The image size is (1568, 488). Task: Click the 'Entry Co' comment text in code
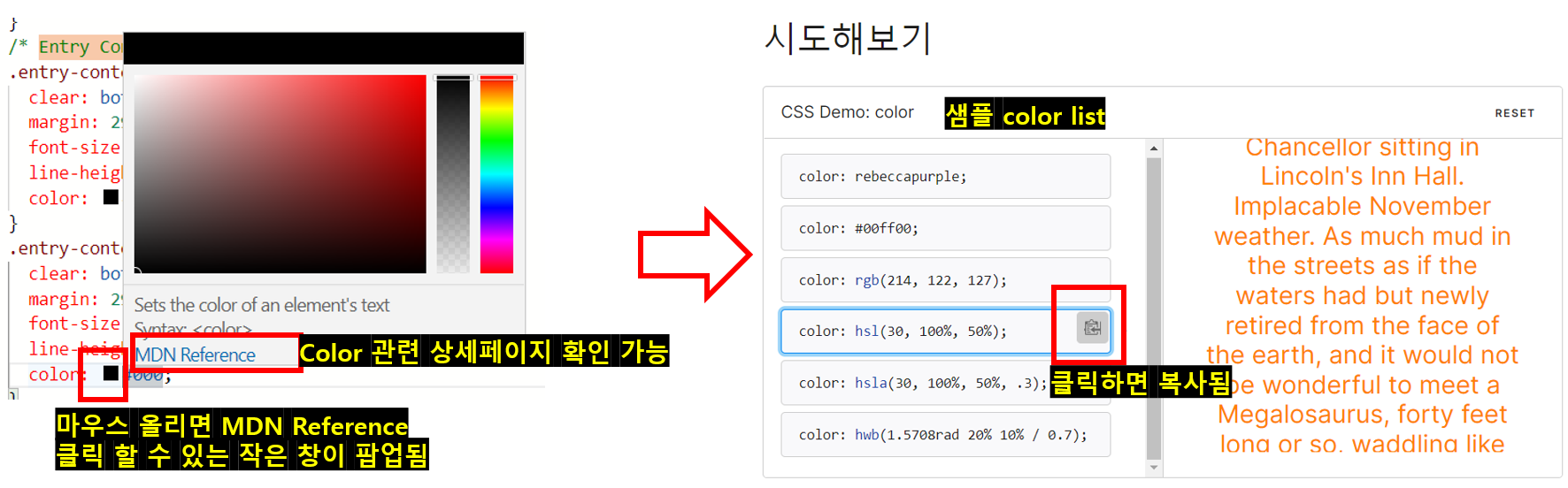[x=80, y=47]
